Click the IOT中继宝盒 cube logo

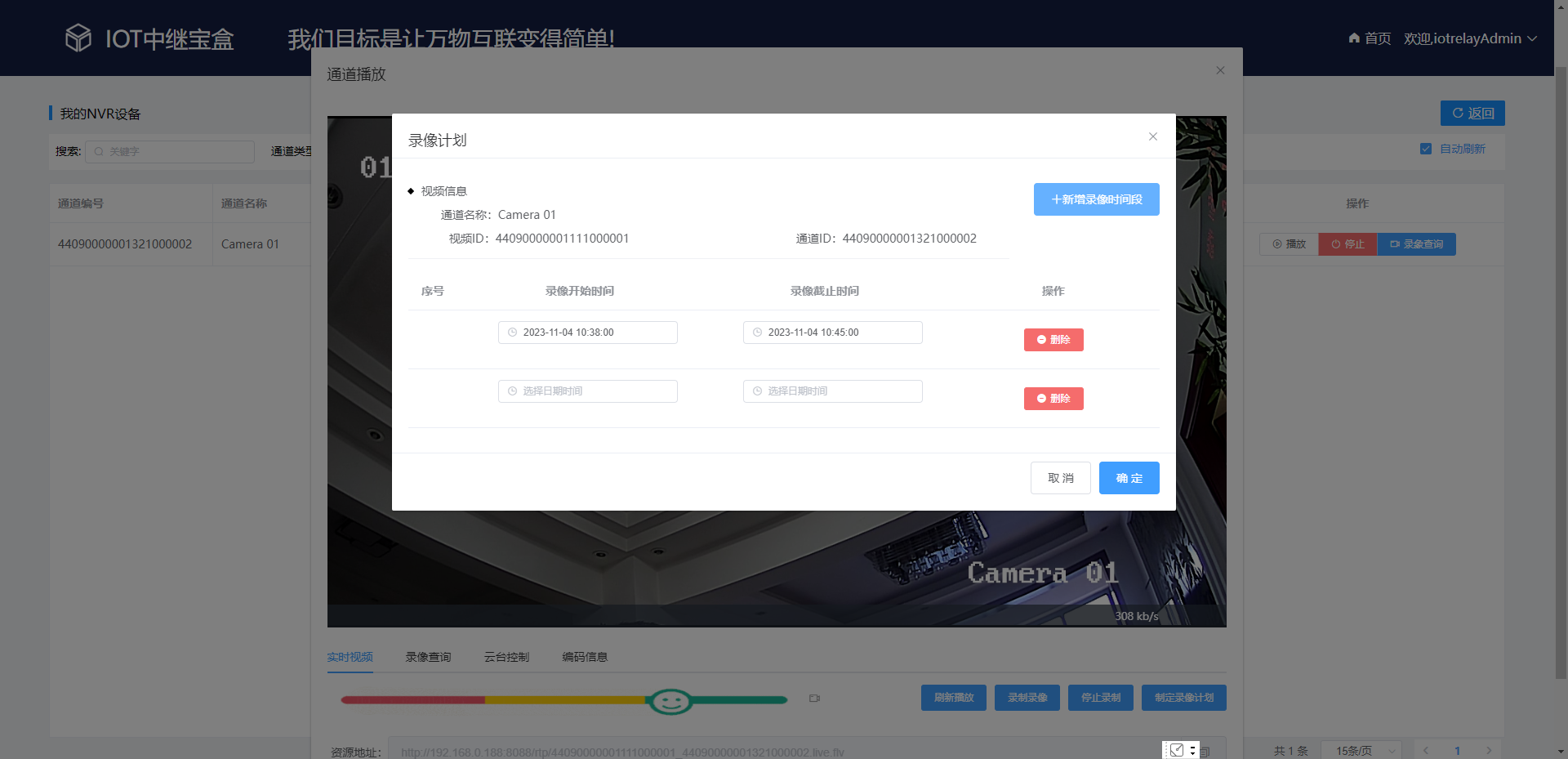coord(78,37)
